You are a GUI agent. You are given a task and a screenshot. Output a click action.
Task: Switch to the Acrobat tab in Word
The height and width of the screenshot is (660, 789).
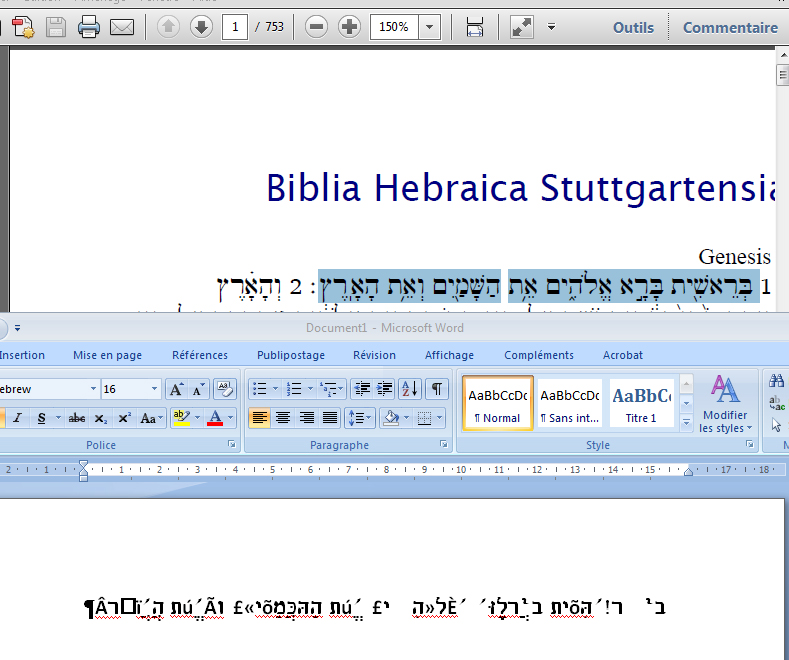pyautogui.click(x=623, y=355)
